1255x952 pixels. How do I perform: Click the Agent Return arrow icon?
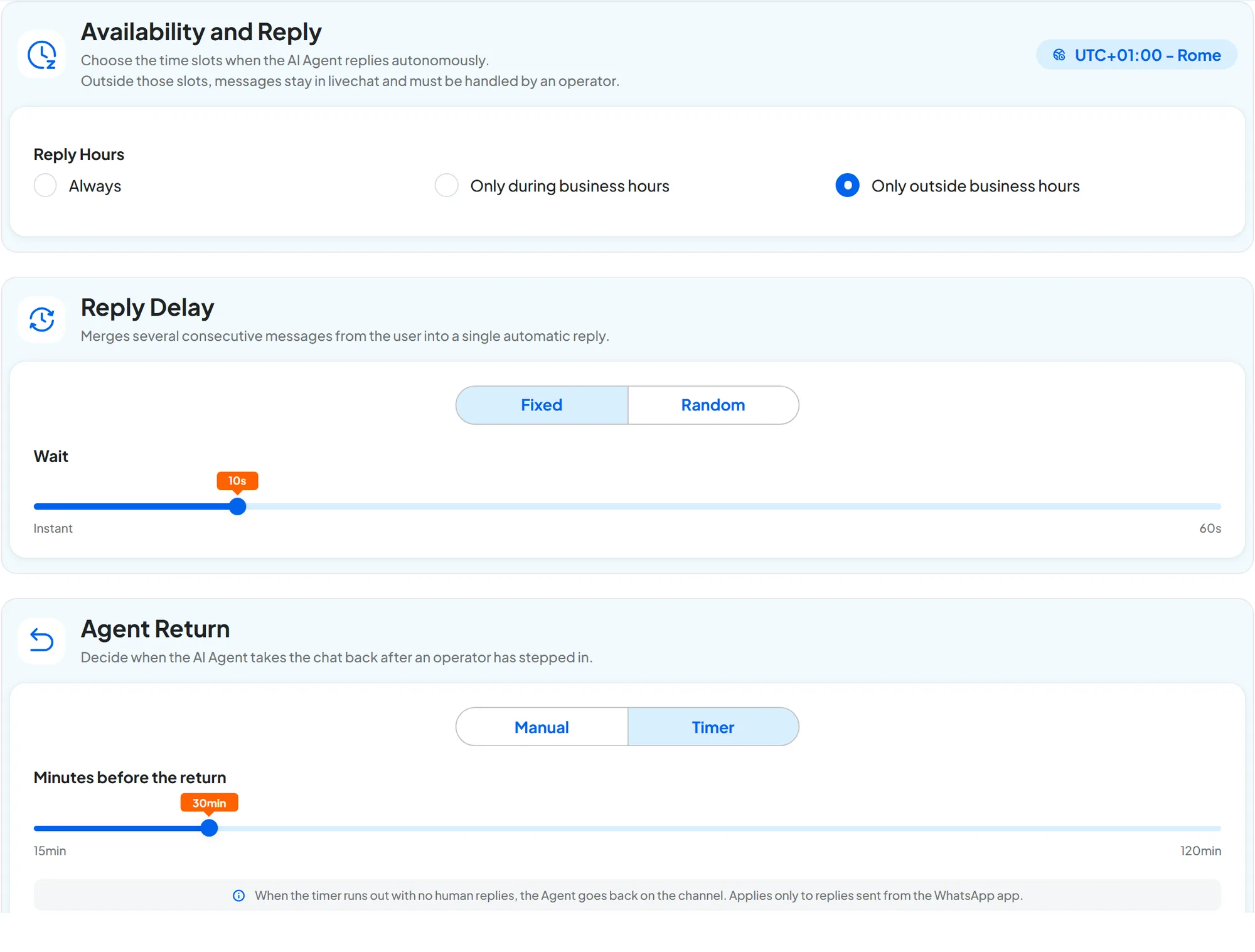[42, 641]
